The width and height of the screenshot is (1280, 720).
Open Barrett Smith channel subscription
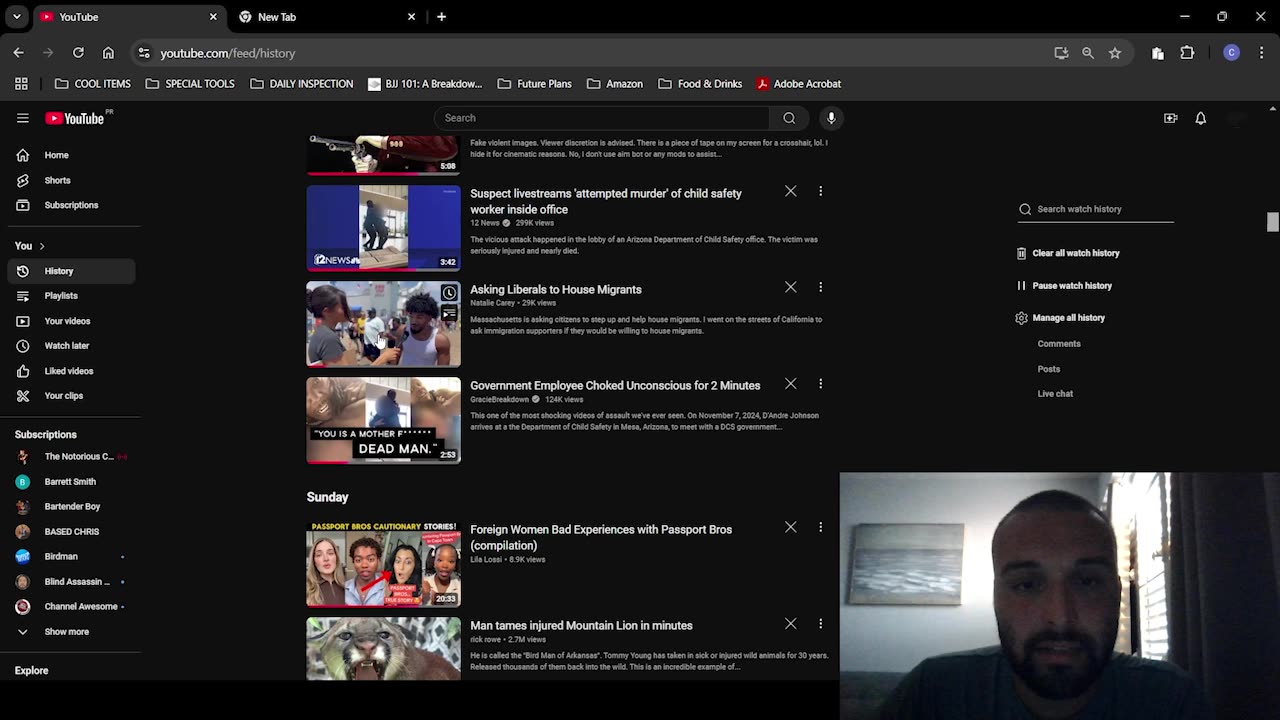[70, 482]
